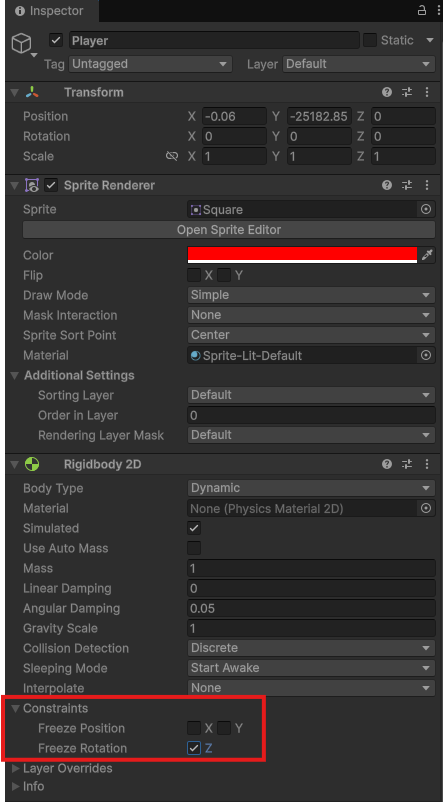The image size is (443, 802).
Task: Disable the Sprite Renderer component checkbox
Action: pos(51,185)
